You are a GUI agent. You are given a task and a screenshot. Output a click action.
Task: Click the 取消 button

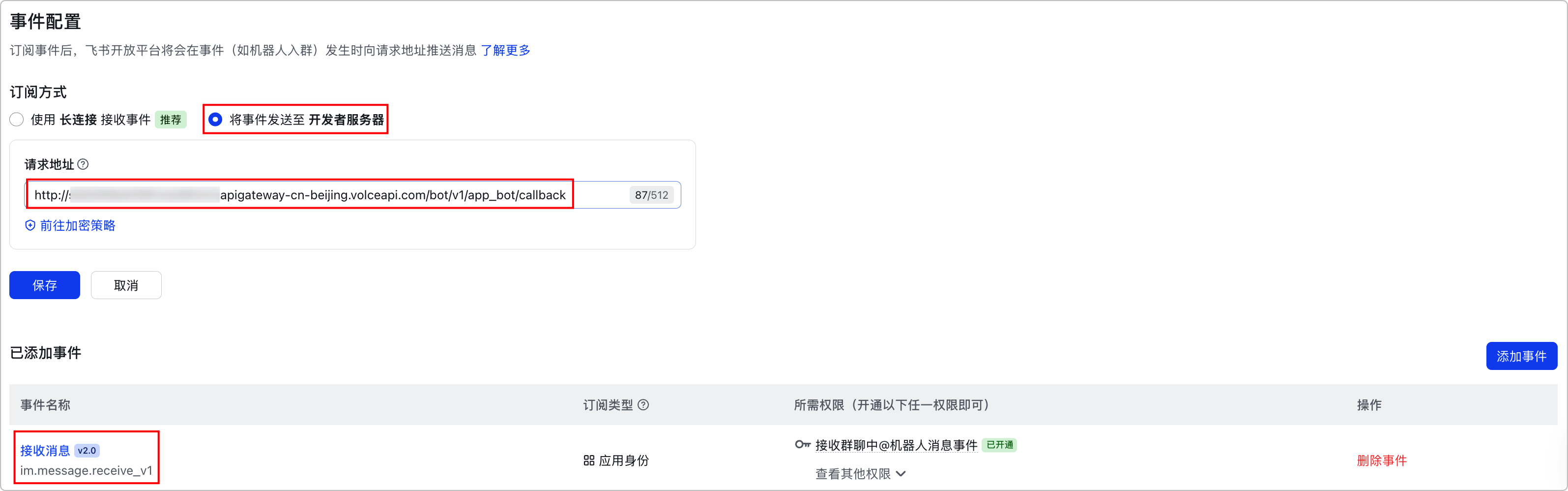pos(126,285)
